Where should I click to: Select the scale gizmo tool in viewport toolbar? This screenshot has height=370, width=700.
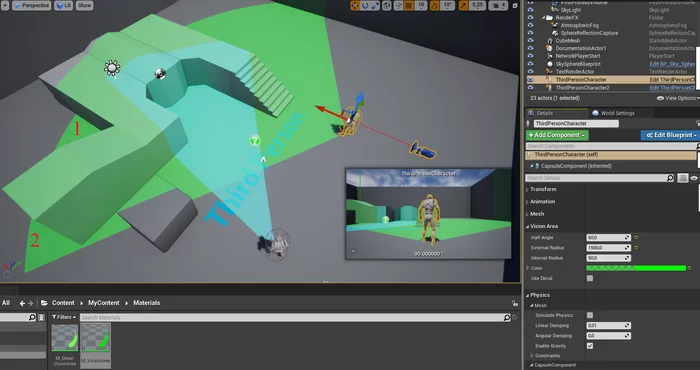coord(375,5)
